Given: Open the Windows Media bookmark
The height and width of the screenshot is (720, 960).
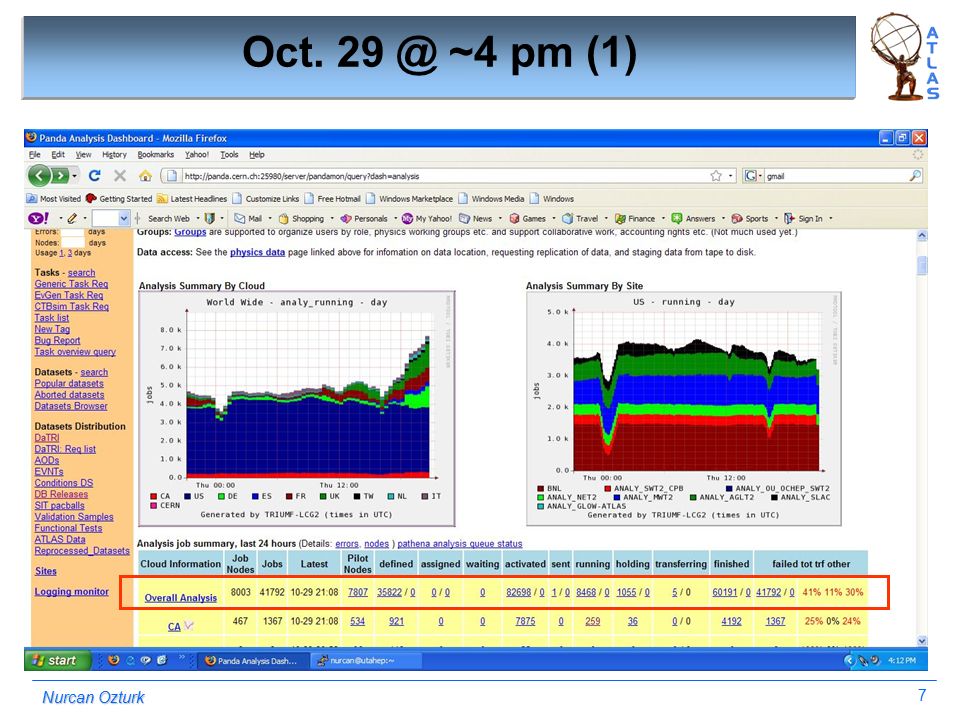Looking at the screenshot, I should 492,199.
